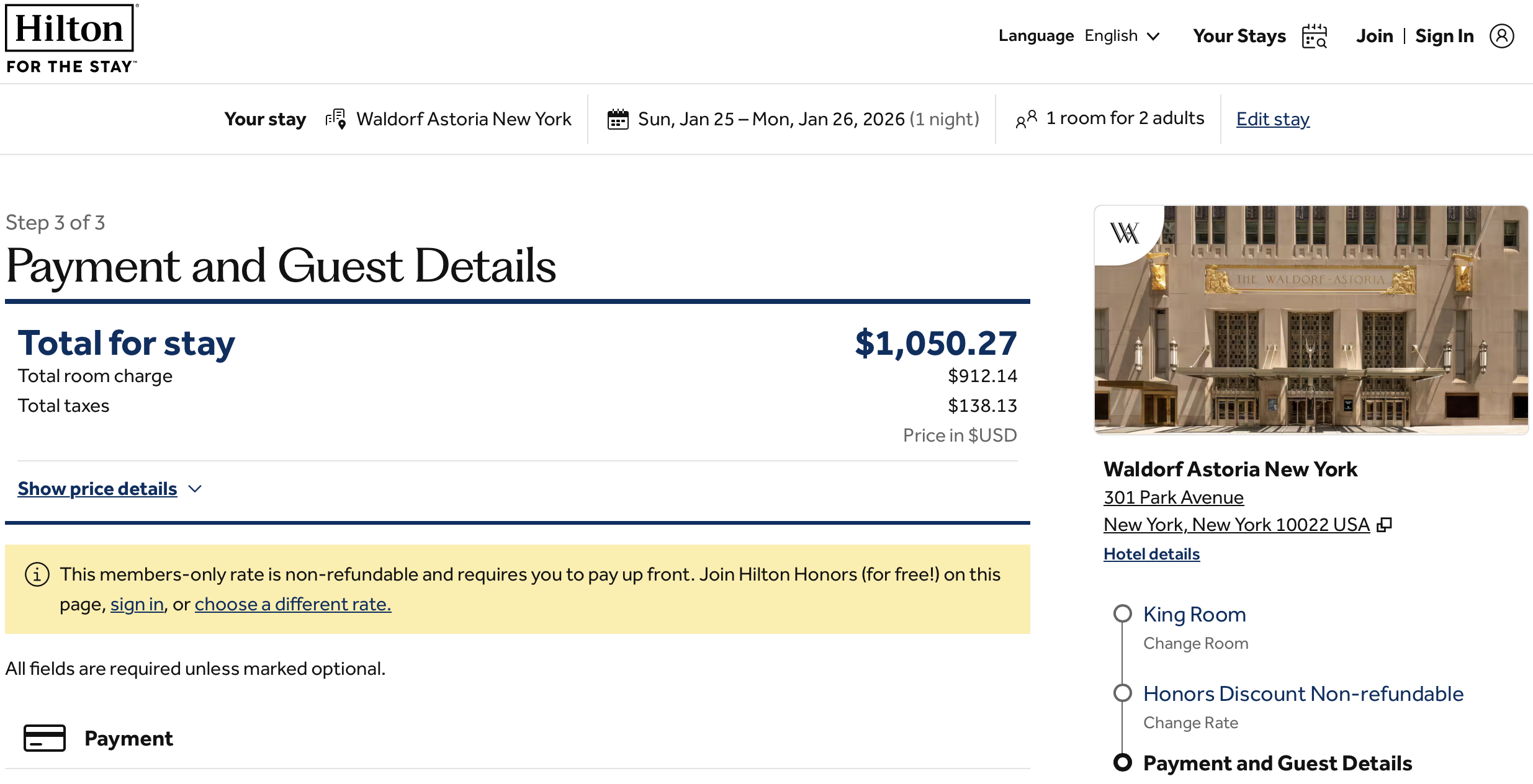Click the Hilton For The Stay logo

coord(71,39)
